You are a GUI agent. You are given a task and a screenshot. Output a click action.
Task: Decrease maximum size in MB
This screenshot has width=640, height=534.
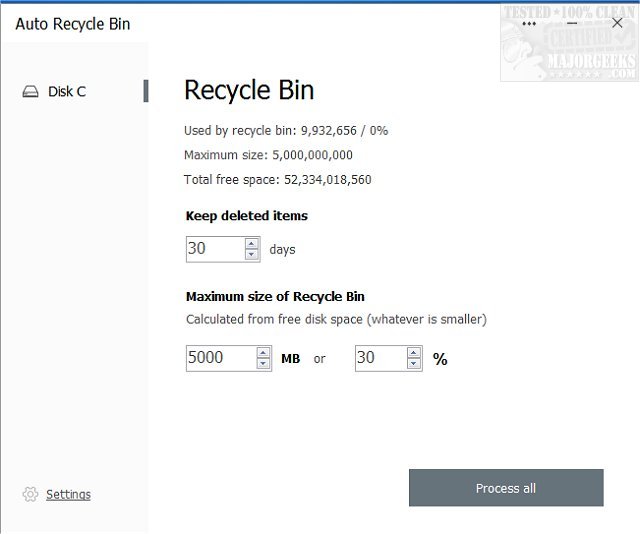tap(264, 364)
